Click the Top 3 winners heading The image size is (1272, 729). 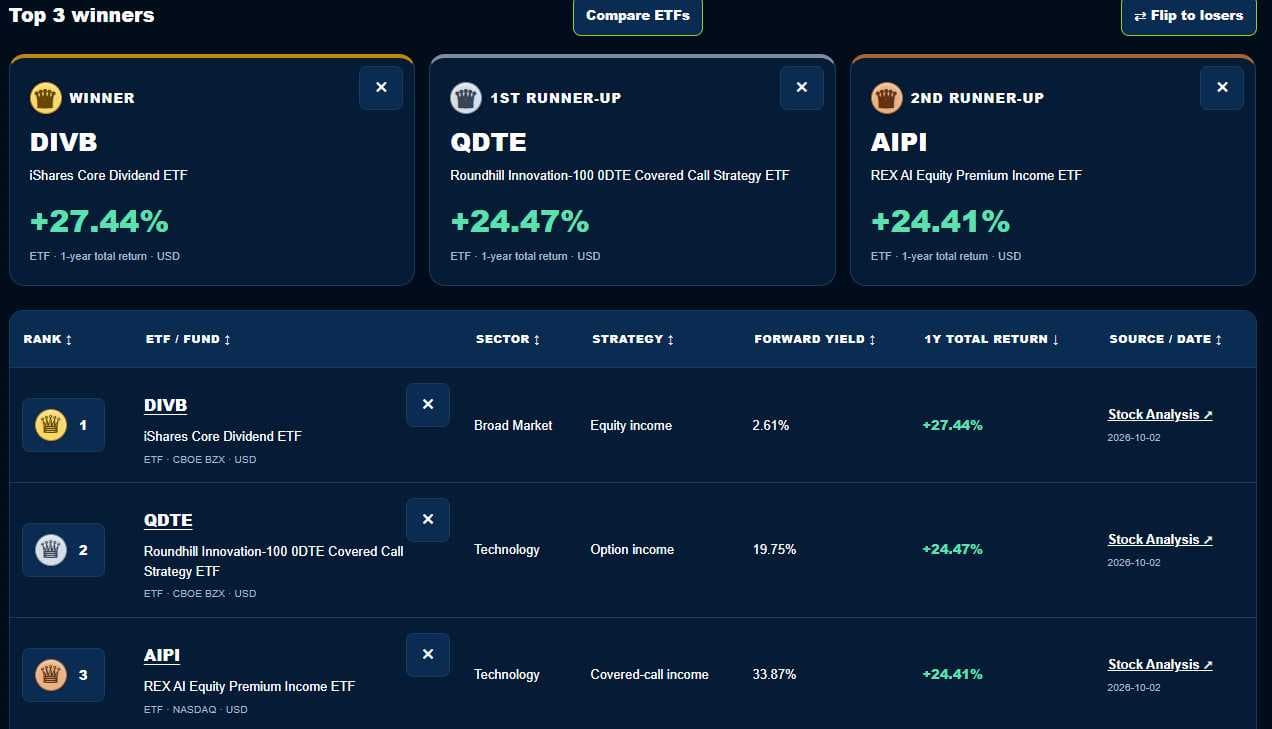[82, 15]
